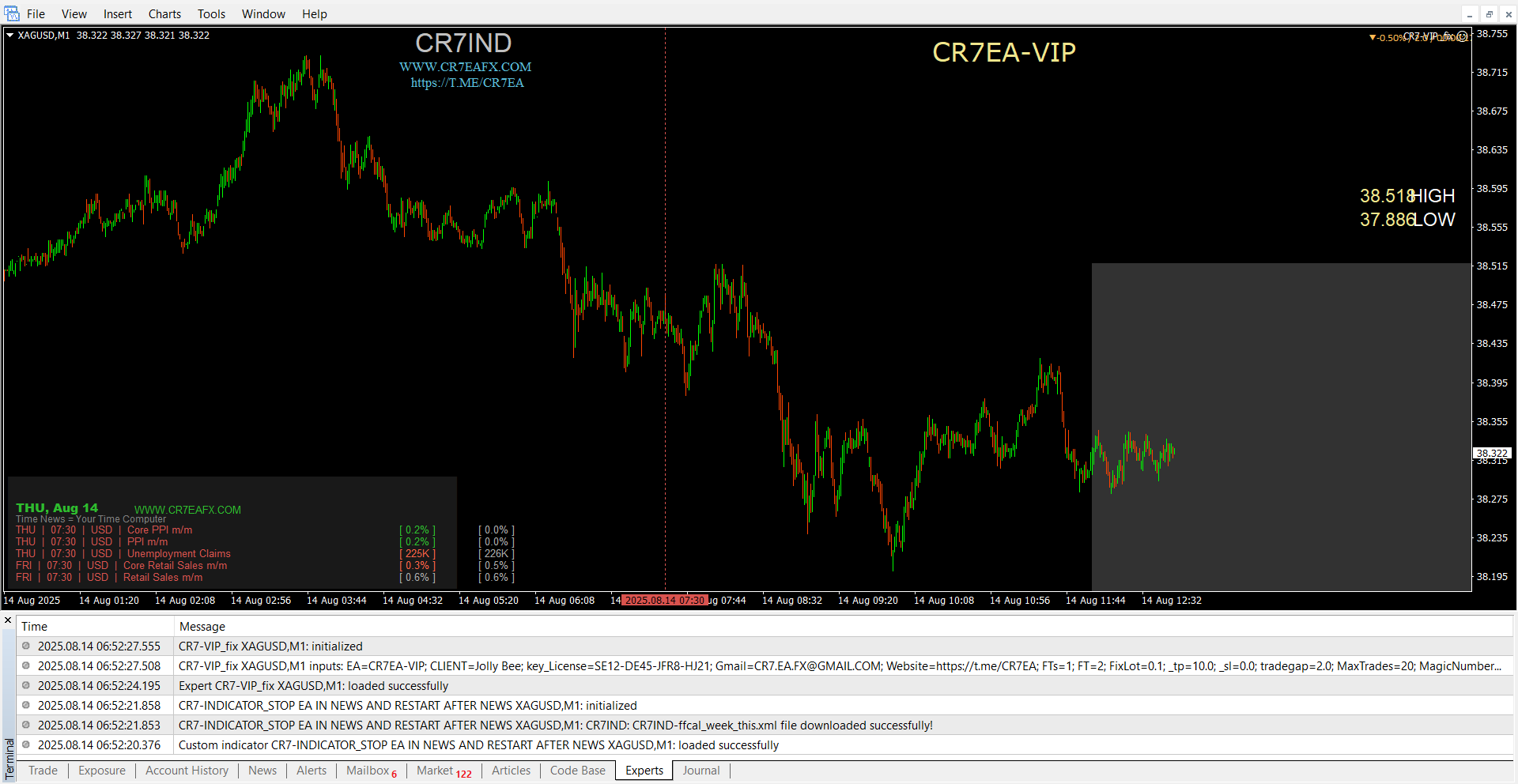1518x784 pixels.
Task: Click the log icon for 06:52:21.858 entry
Action: (x=26, y=705)
